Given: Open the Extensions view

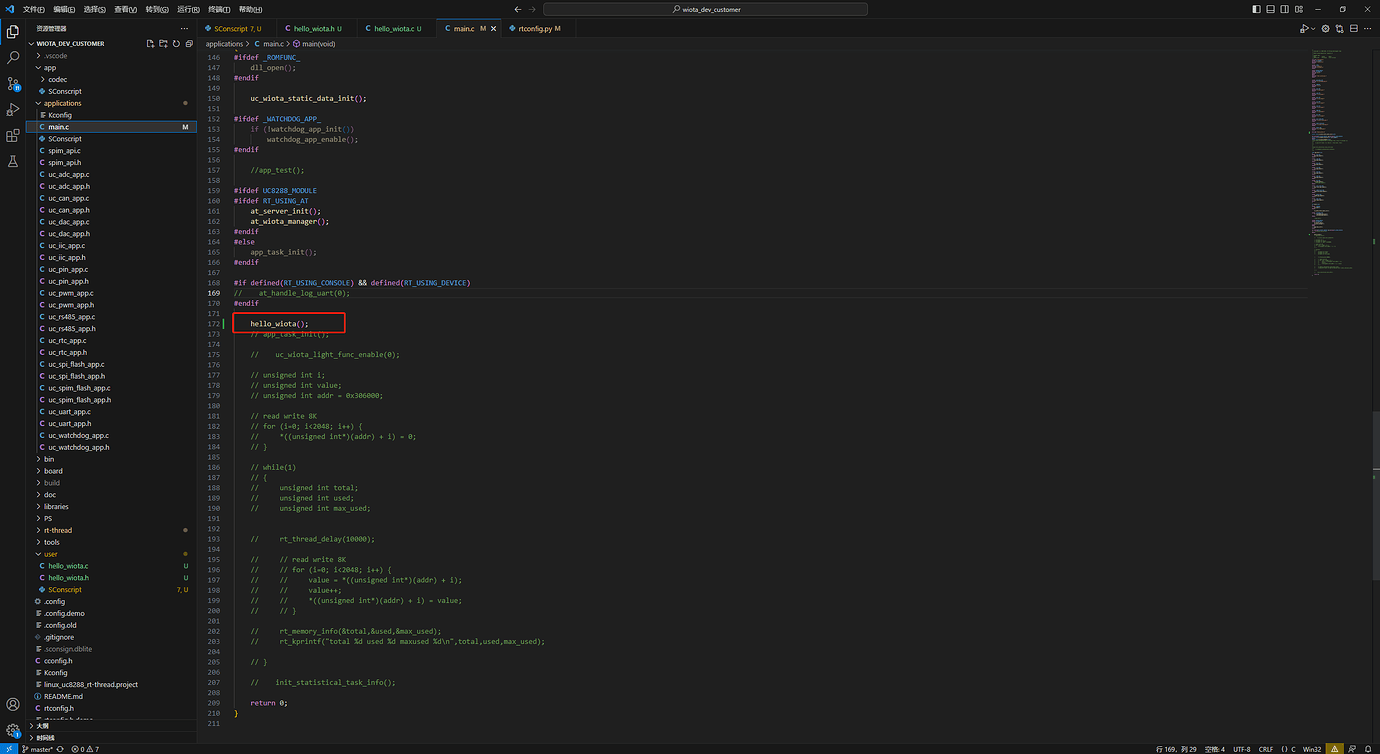Looking at the screenshot, I should 13,135.
